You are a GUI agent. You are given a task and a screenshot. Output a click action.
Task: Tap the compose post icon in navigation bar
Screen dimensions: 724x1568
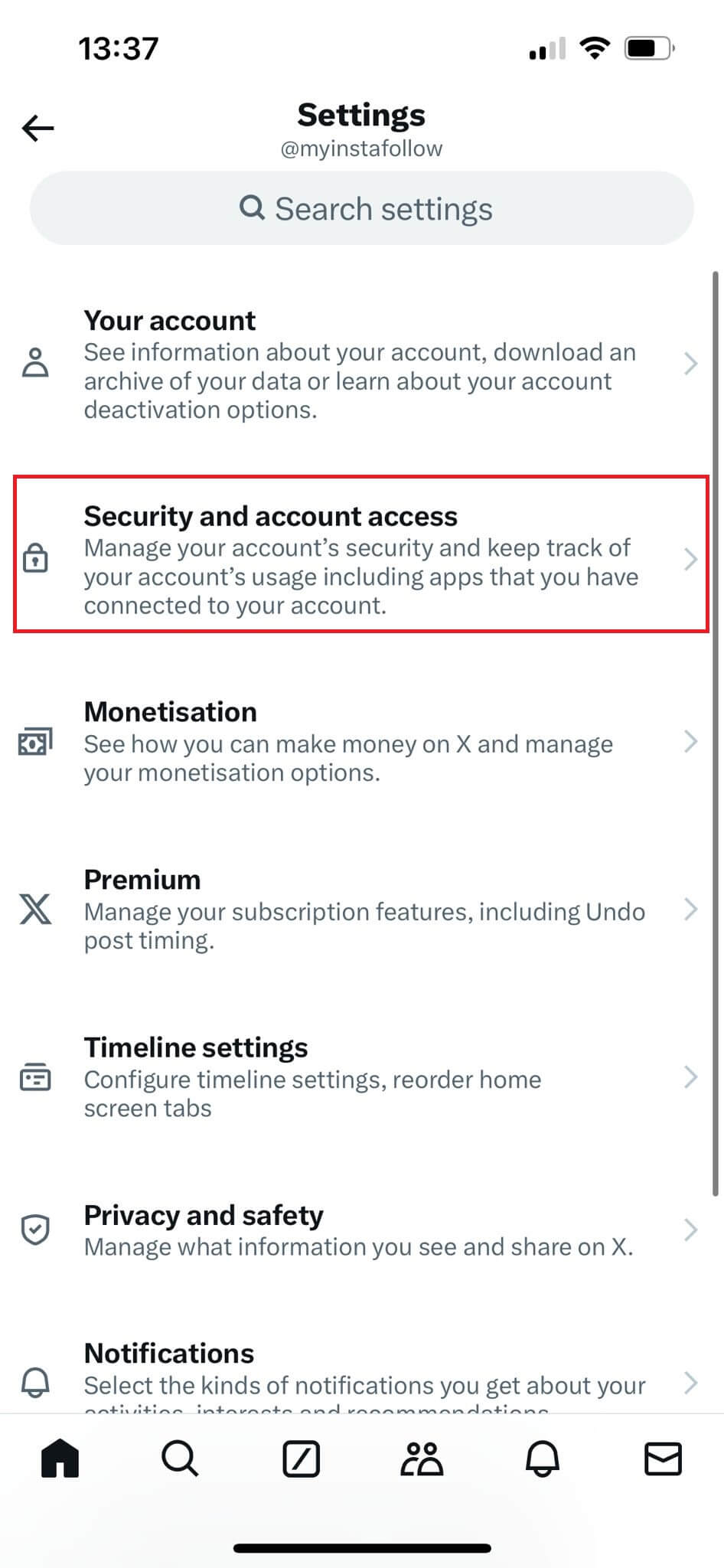pos(301,1458)
